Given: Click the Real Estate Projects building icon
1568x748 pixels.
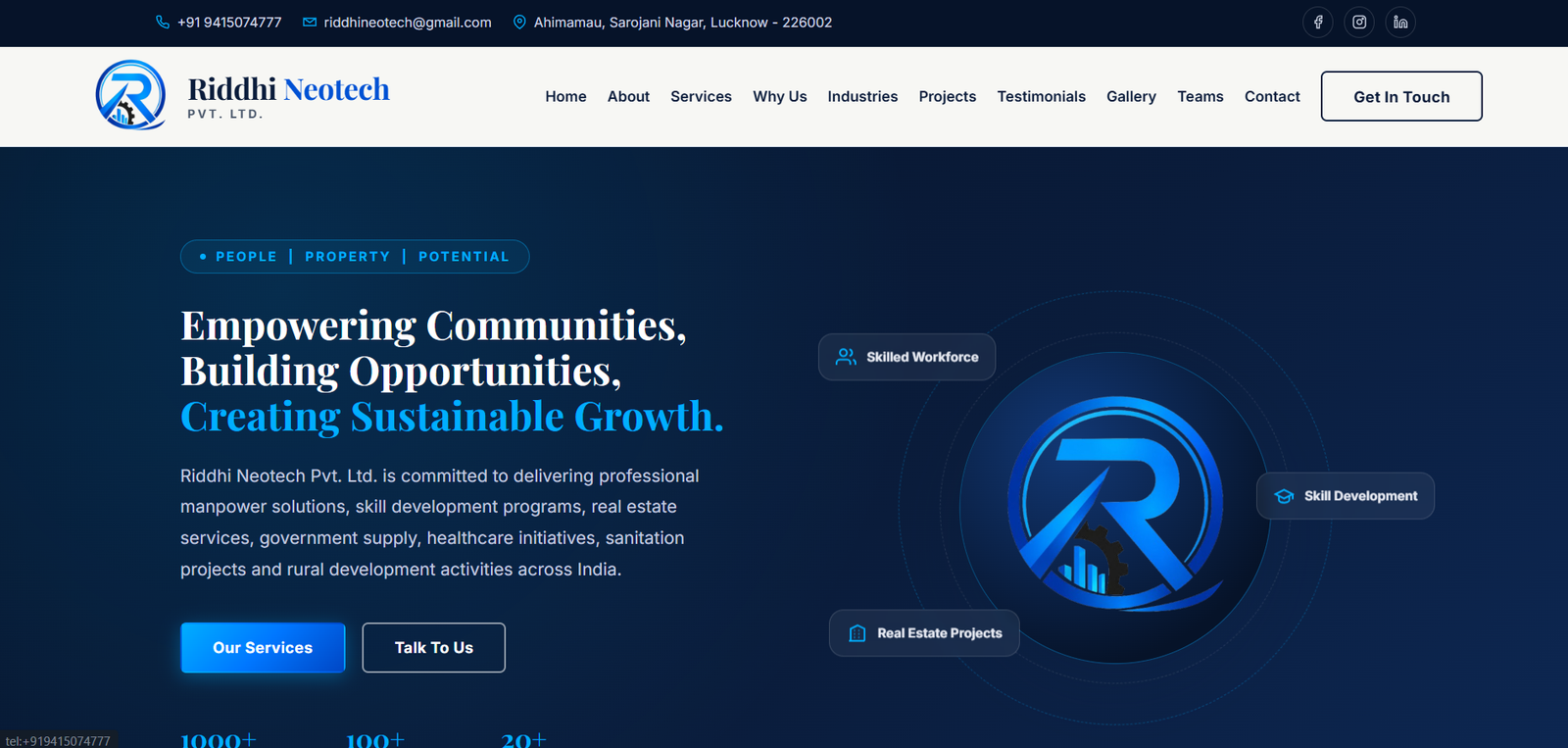Looking at the screenshot, I should pos(857,633).
